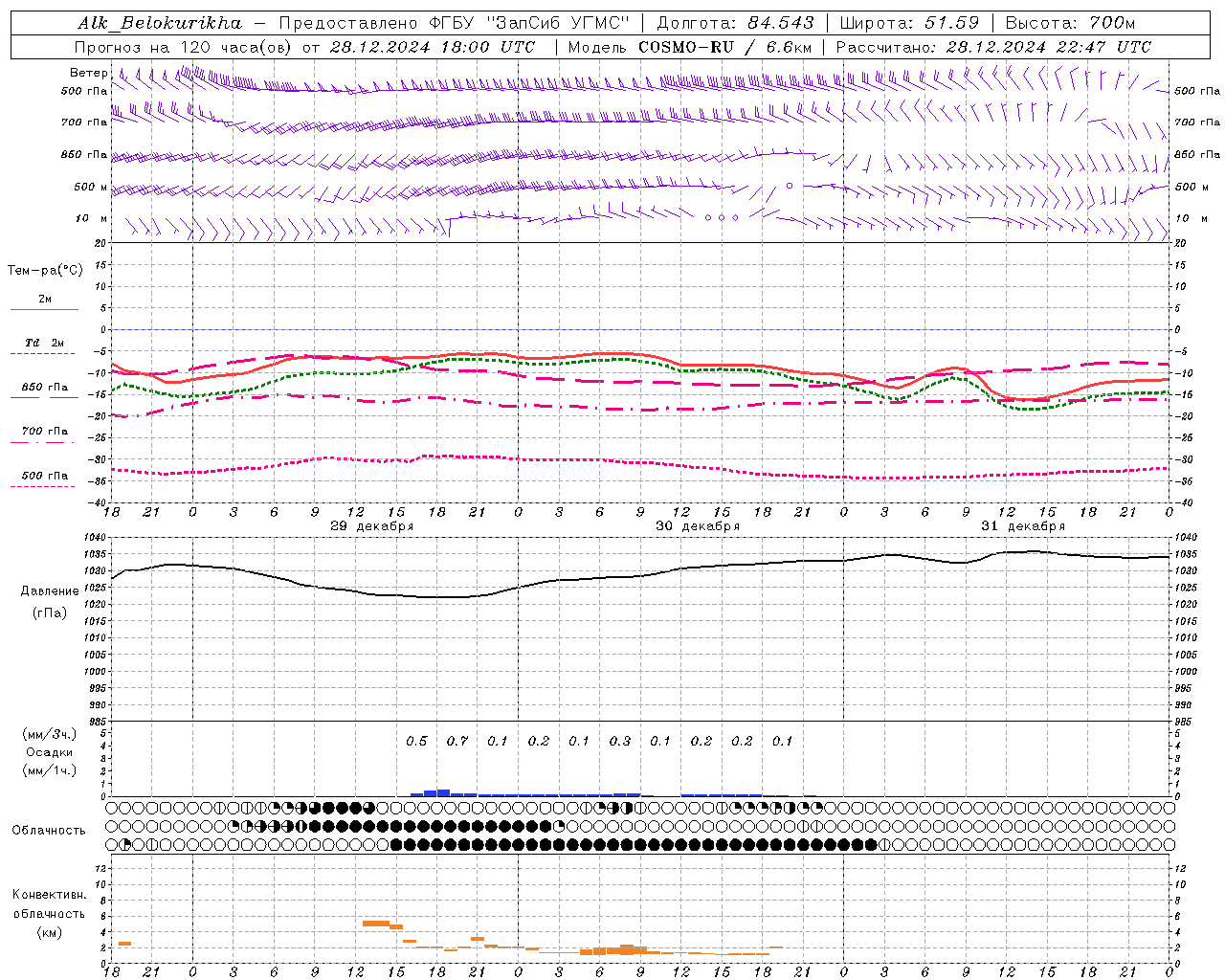Viewport: 1225px width, 980px height.
Task: Click the 30 декабря date label
Action: (x=698, y=526)
